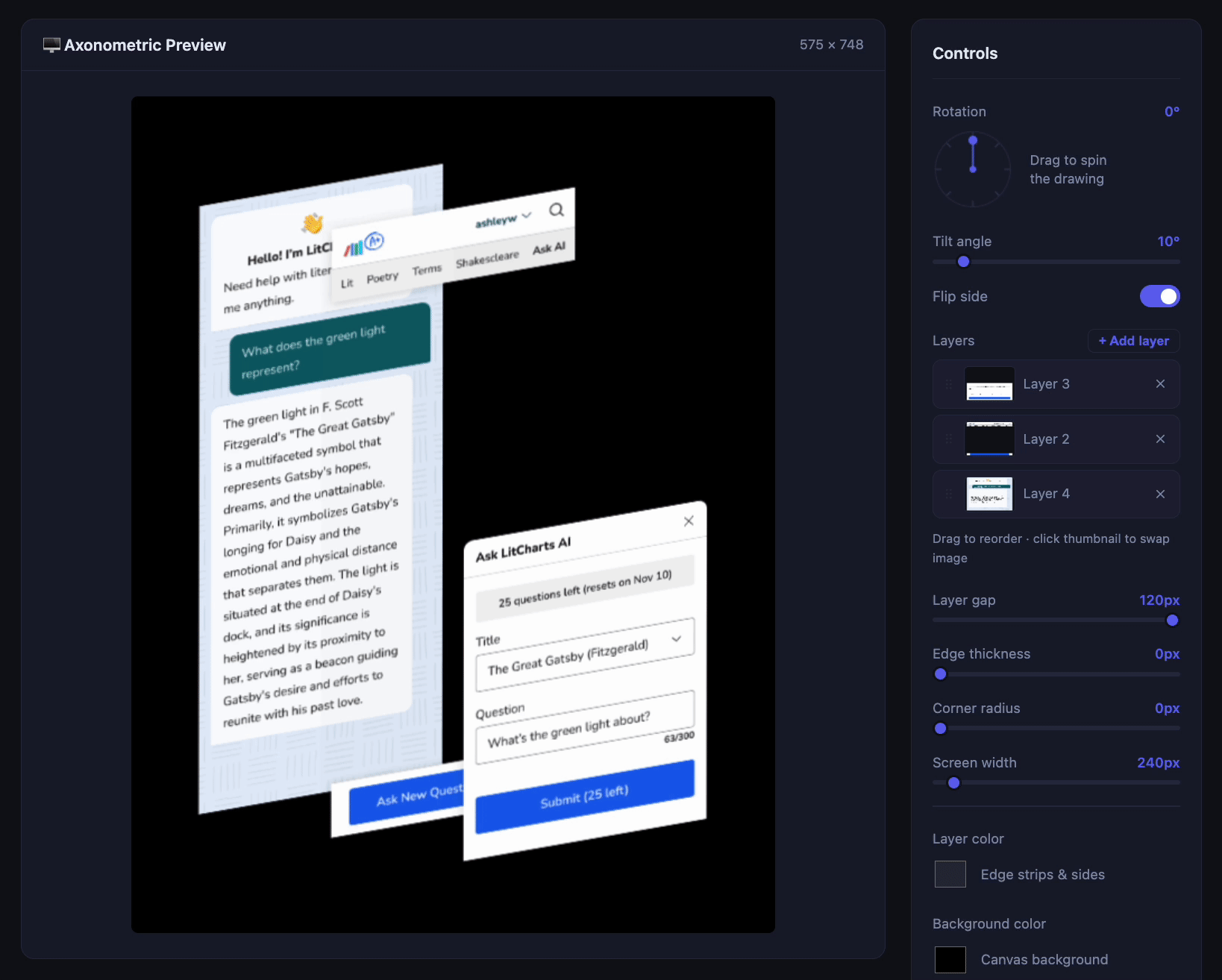Click the Drag to spin the drawing hint
This screenshot has width=1222, height=980.
click(x=1068, y=169)
